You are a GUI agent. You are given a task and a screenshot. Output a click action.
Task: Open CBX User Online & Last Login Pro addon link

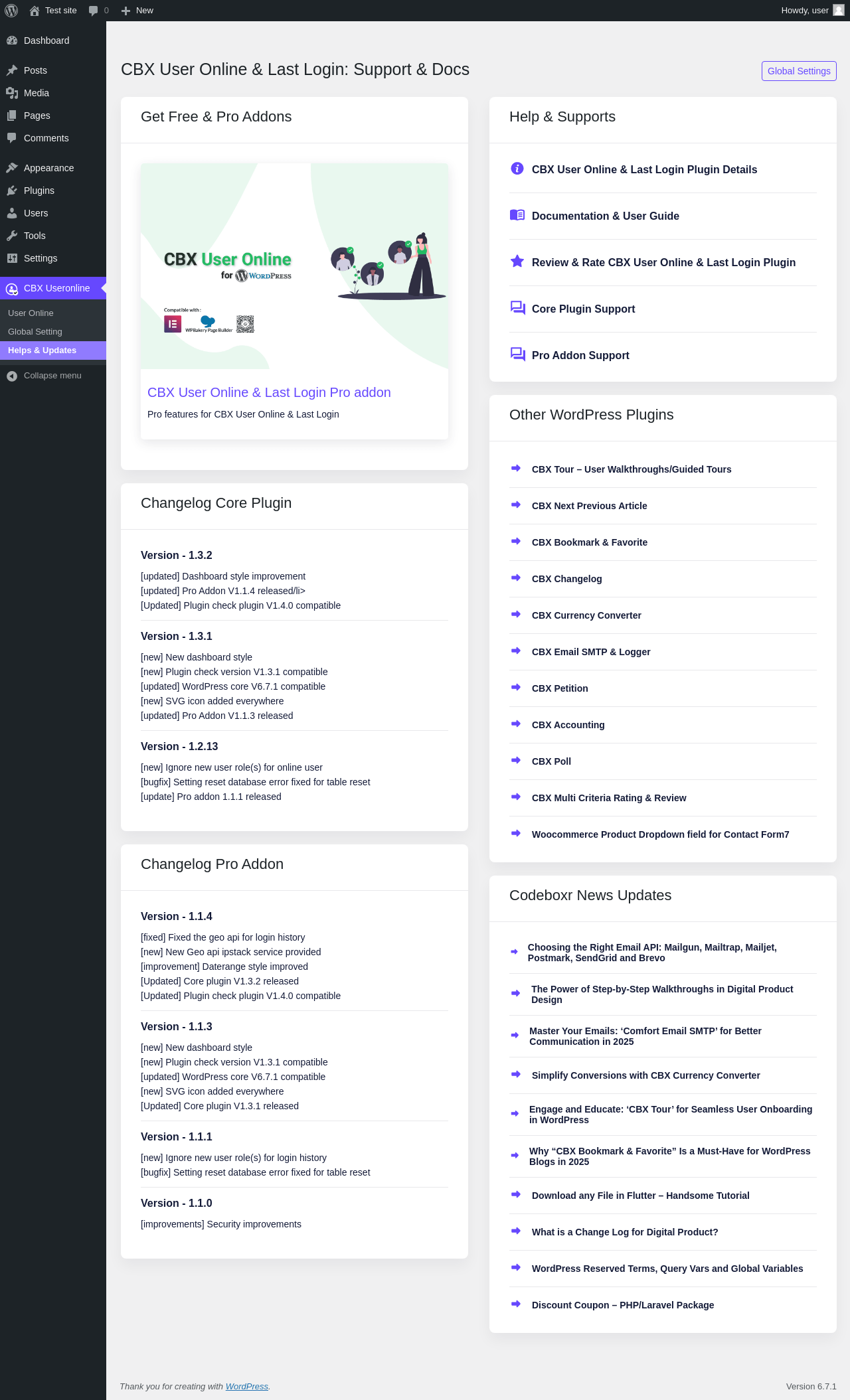(269, 392)
